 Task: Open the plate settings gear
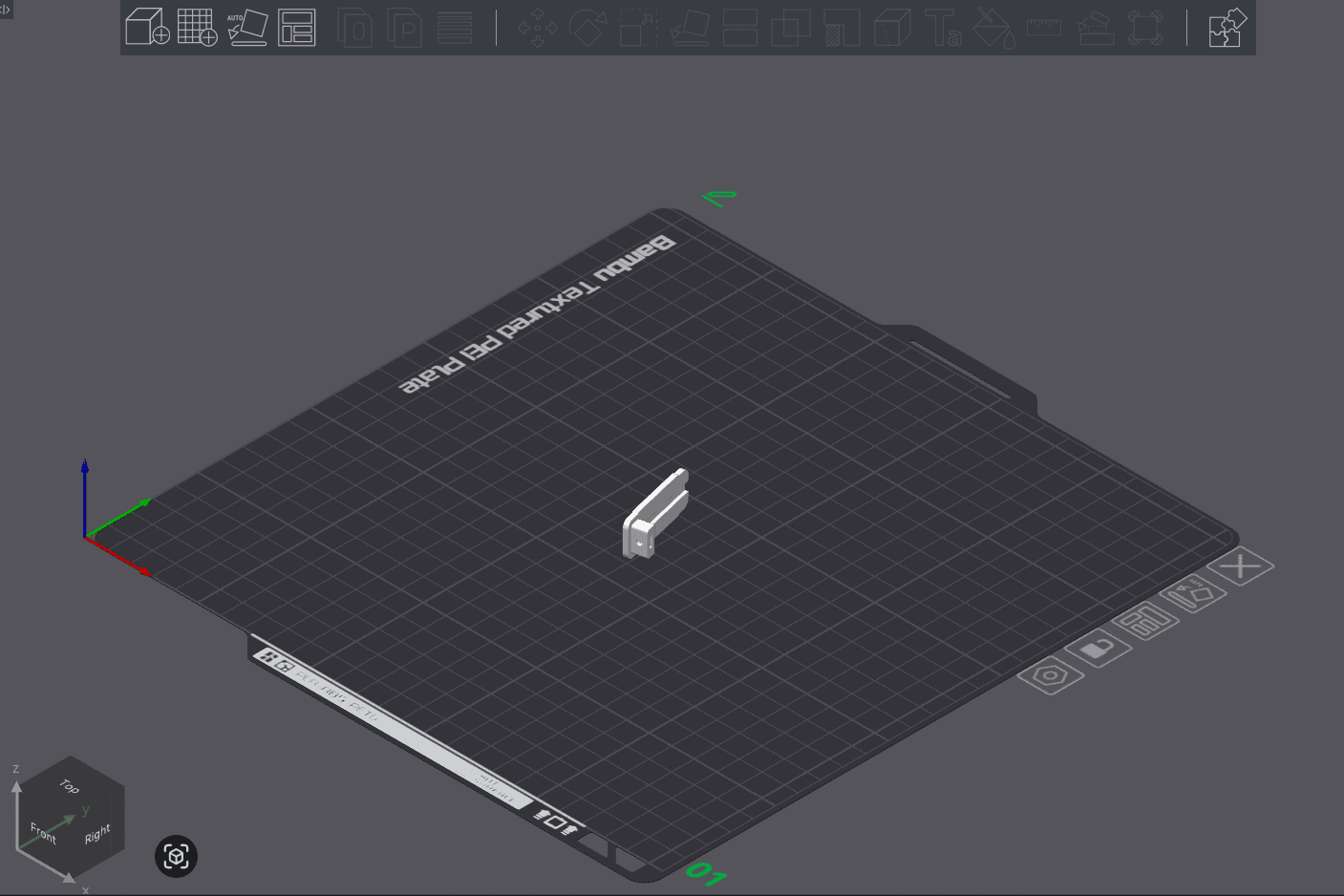coord(1051,675)
